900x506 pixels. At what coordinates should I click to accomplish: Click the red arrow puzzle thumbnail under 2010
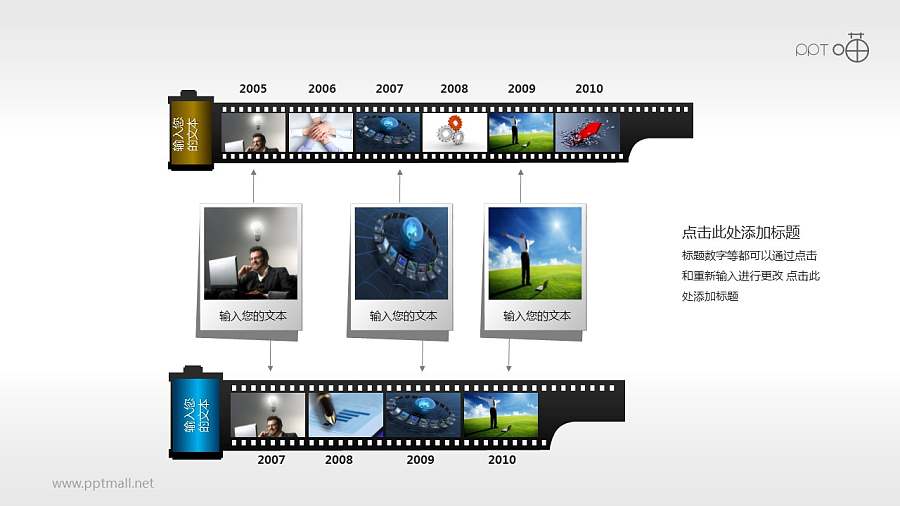[x=587, y=132]
